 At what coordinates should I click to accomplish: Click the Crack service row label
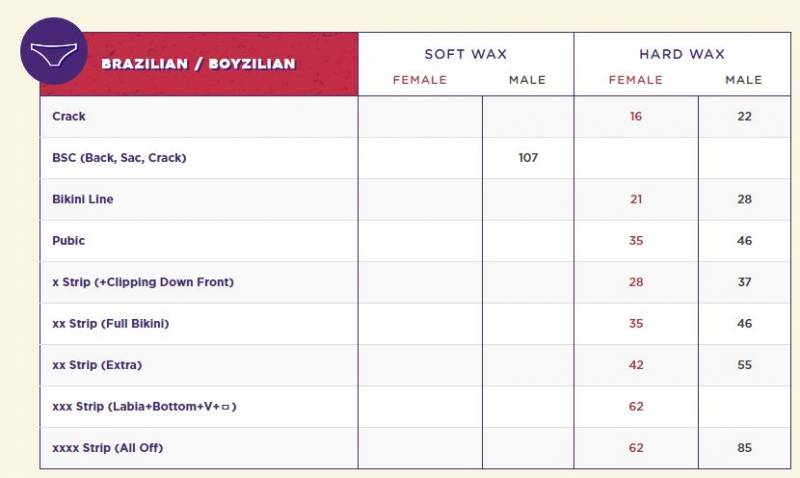(69, 116)
